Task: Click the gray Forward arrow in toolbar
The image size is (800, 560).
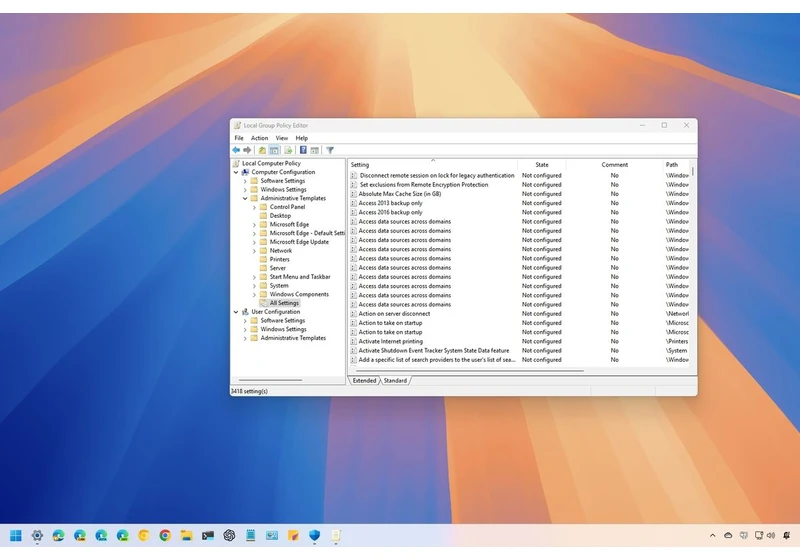Action: pos(247,150)
